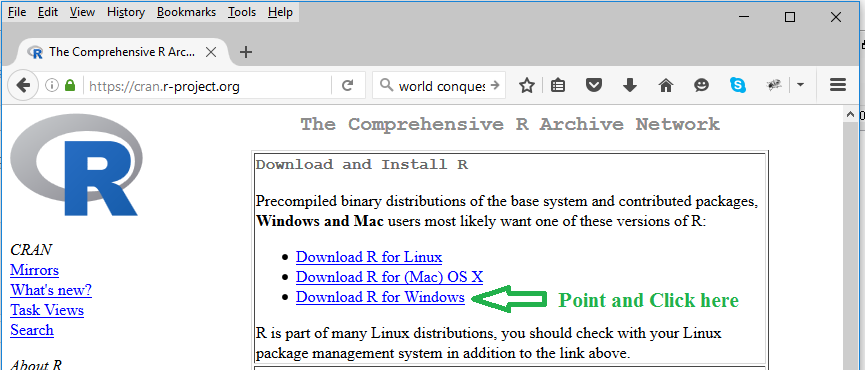This screenshot has width=865, height=370.
Task: Submit the search with the go arrow
Action: (x=494, y=85)
